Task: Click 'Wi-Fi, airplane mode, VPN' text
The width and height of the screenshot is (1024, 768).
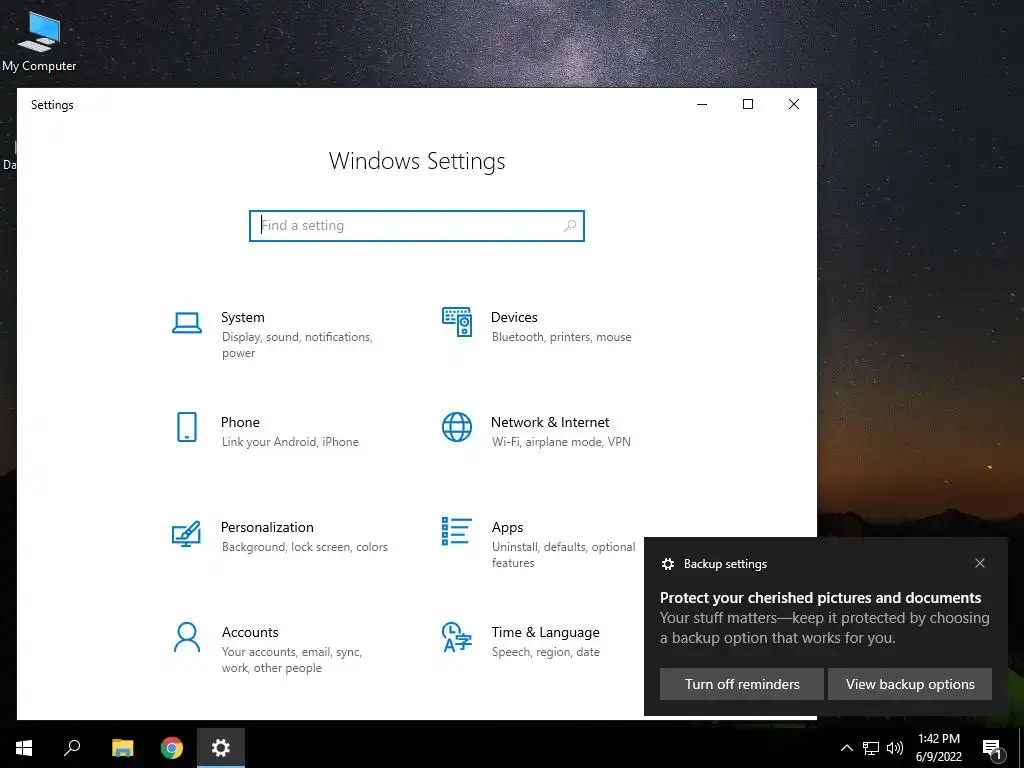Action: (561, 442)
